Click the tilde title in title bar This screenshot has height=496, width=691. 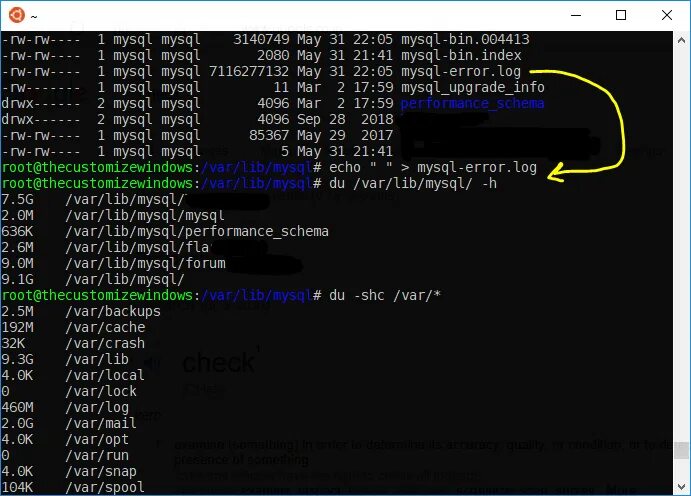(34, 17)
